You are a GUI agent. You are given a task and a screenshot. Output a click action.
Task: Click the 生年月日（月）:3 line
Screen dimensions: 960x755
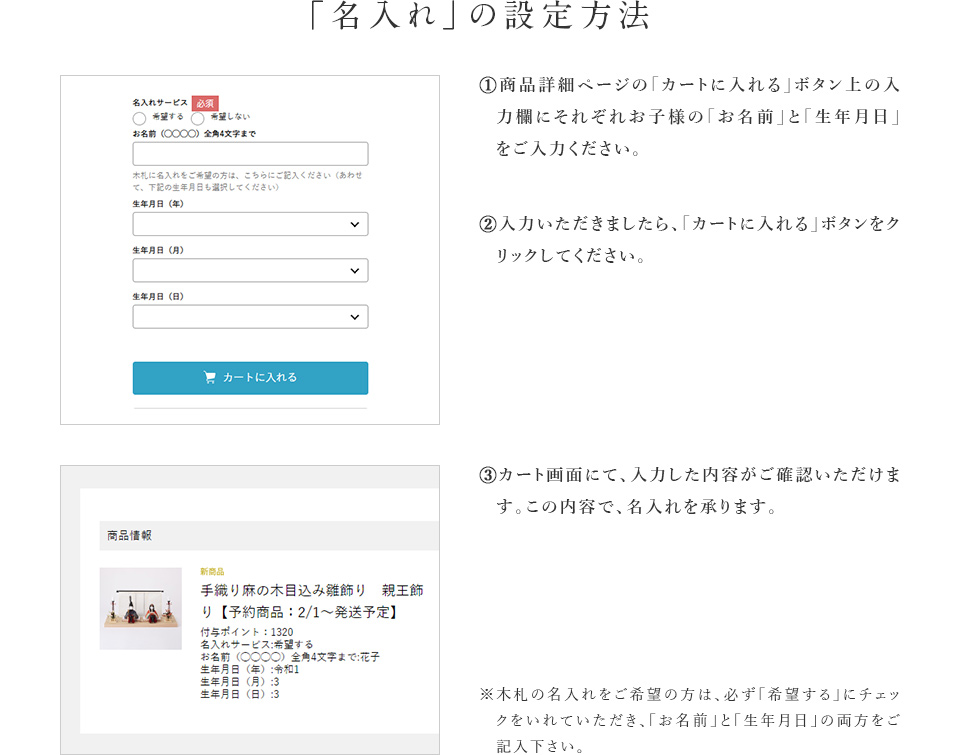coord(240,682)
